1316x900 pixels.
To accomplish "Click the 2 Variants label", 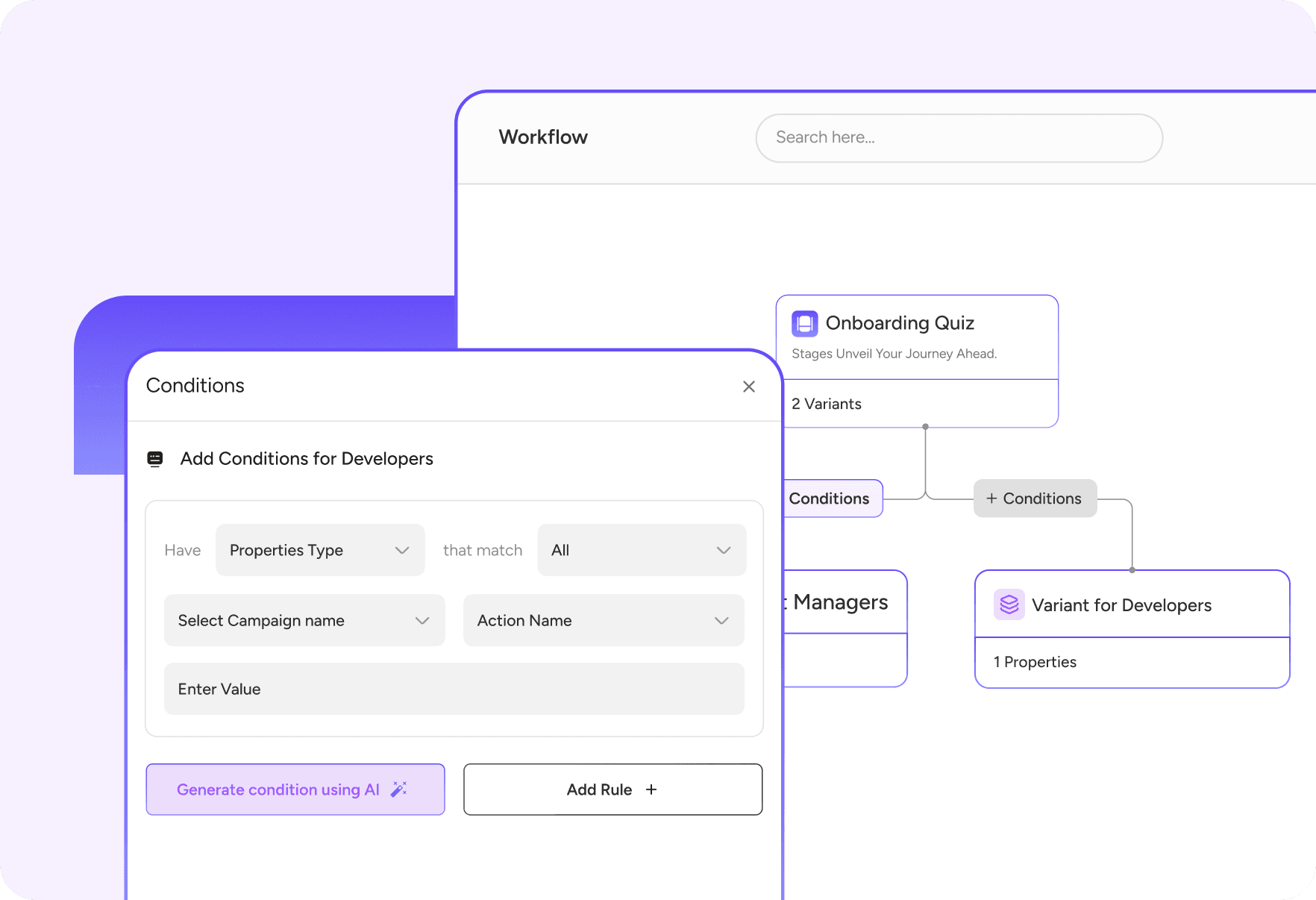I will [826, 404].
